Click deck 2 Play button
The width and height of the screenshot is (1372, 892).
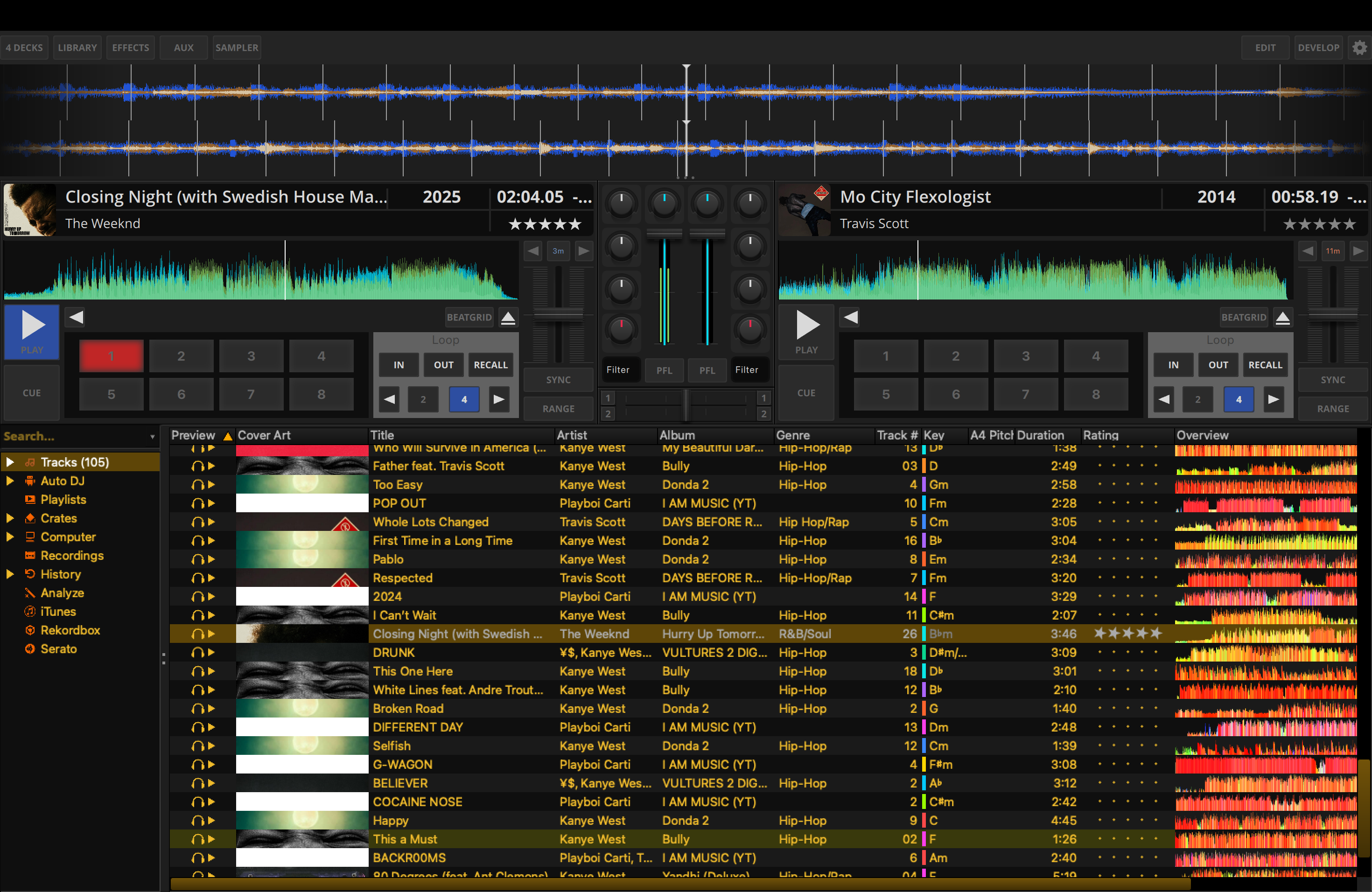click(806, 332)
